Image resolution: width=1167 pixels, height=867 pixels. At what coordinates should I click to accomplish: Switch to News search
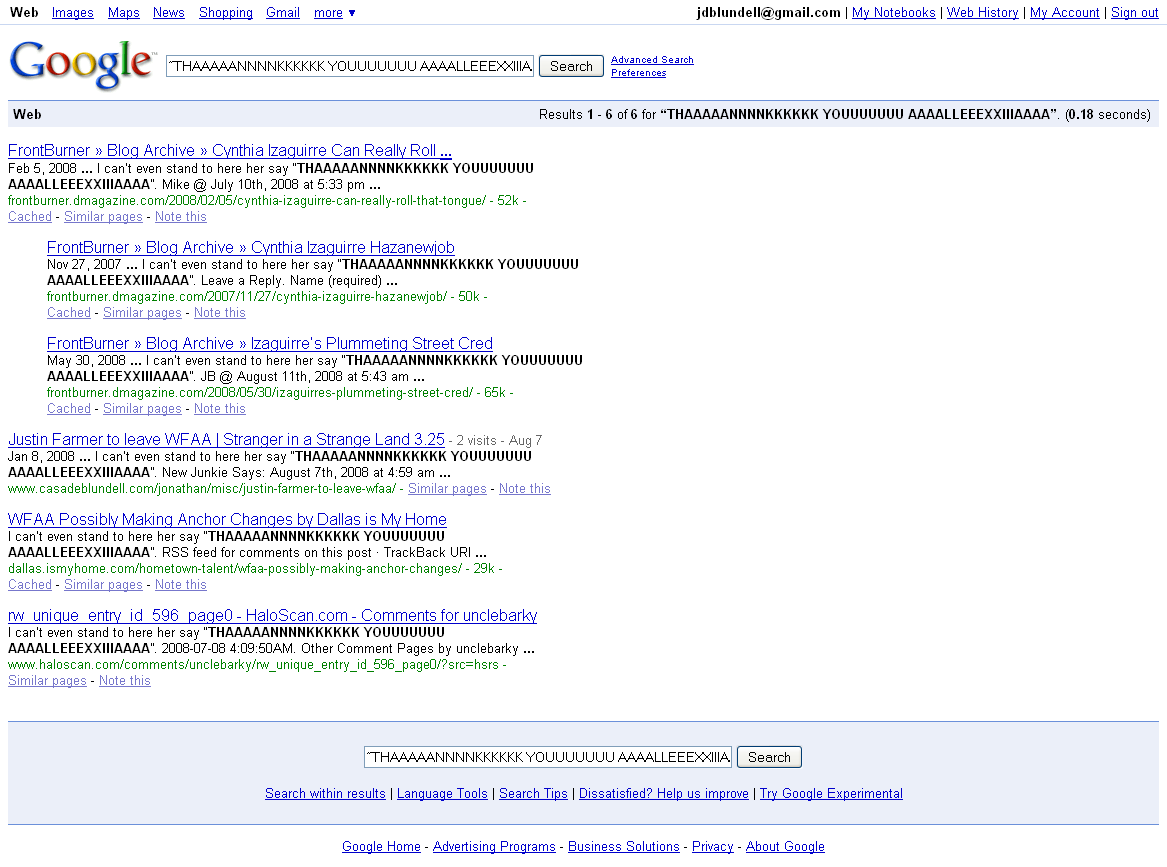(x=168, y=13)
